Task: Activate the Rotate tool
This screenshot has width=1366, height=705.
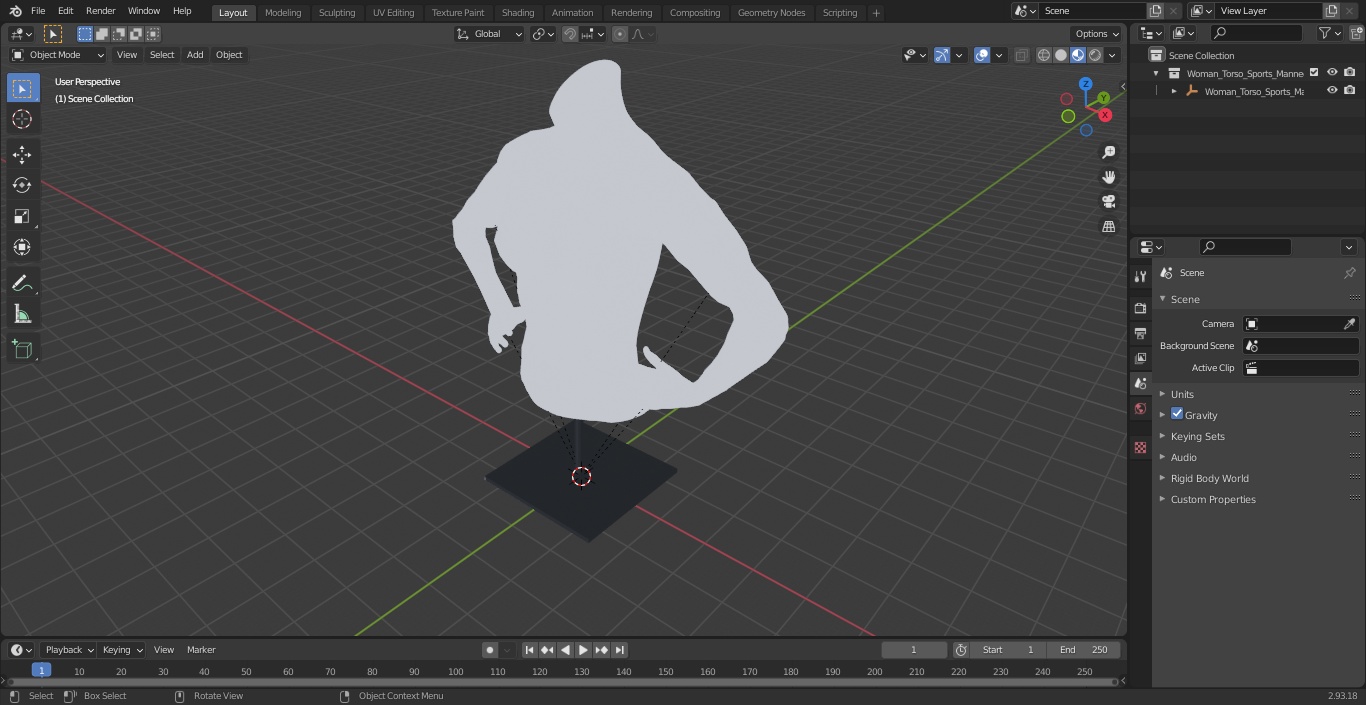Action: tap(22, 185)
